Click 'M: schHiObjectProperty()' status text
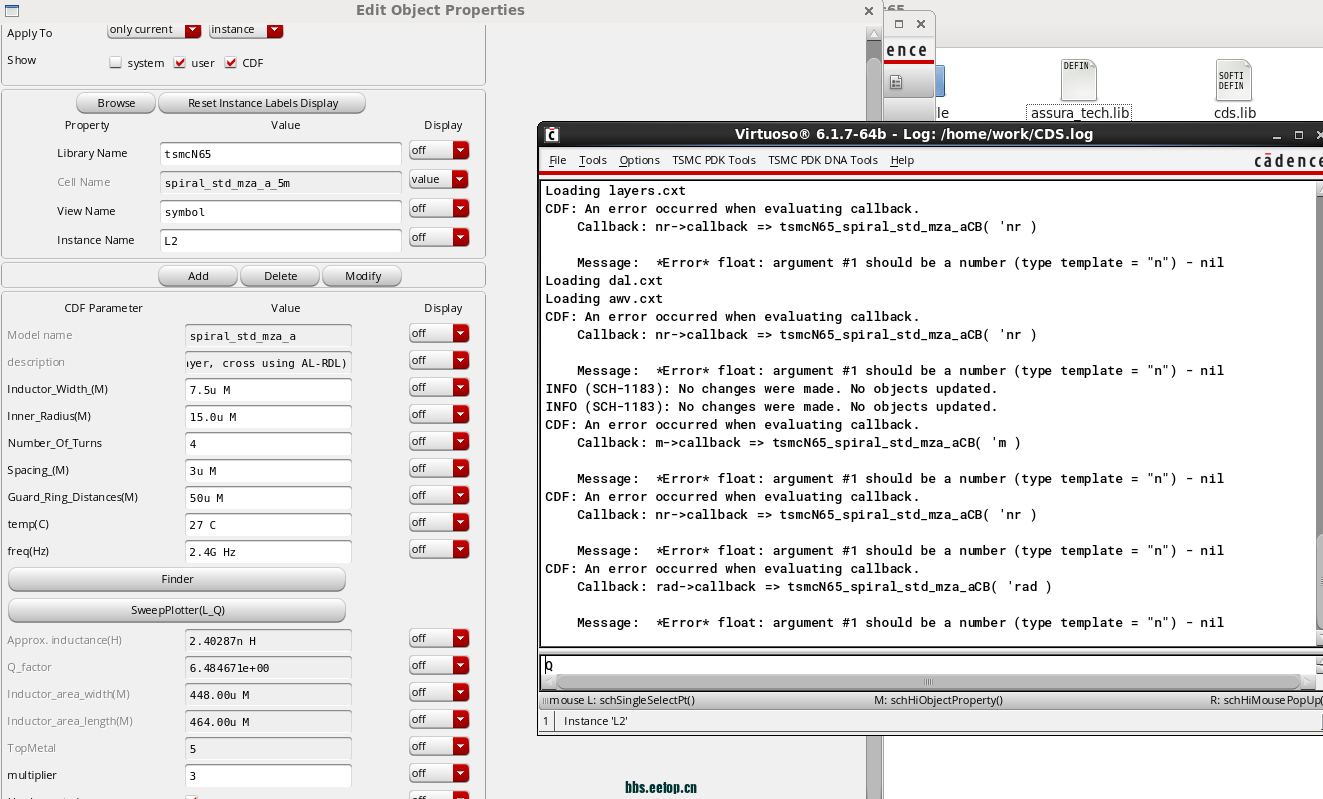Image resolution: width=1323 pixels, height=799 pixels. coord(938,701)
